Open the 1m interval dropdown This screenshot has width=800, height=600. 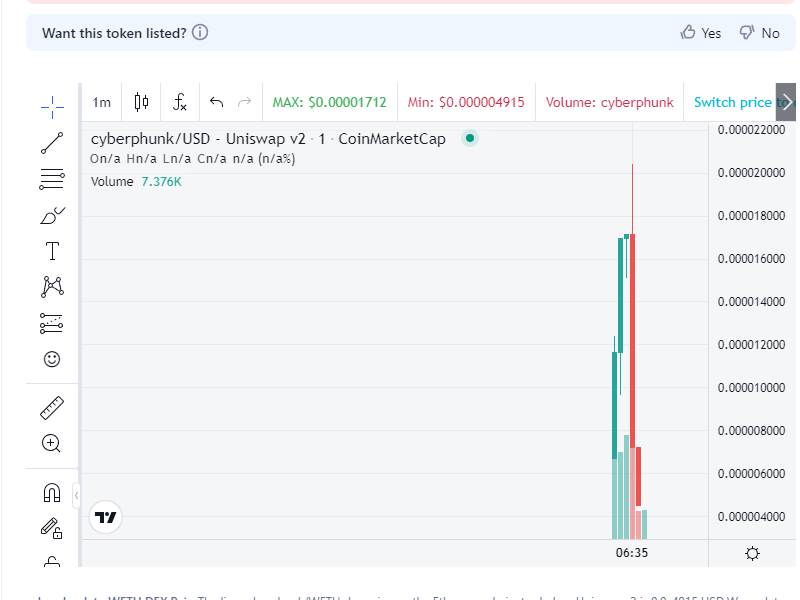point(100,101)
